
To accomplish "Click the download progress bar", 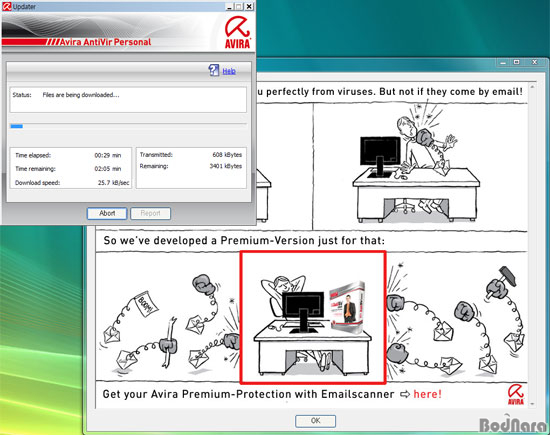I will (128, 126).
